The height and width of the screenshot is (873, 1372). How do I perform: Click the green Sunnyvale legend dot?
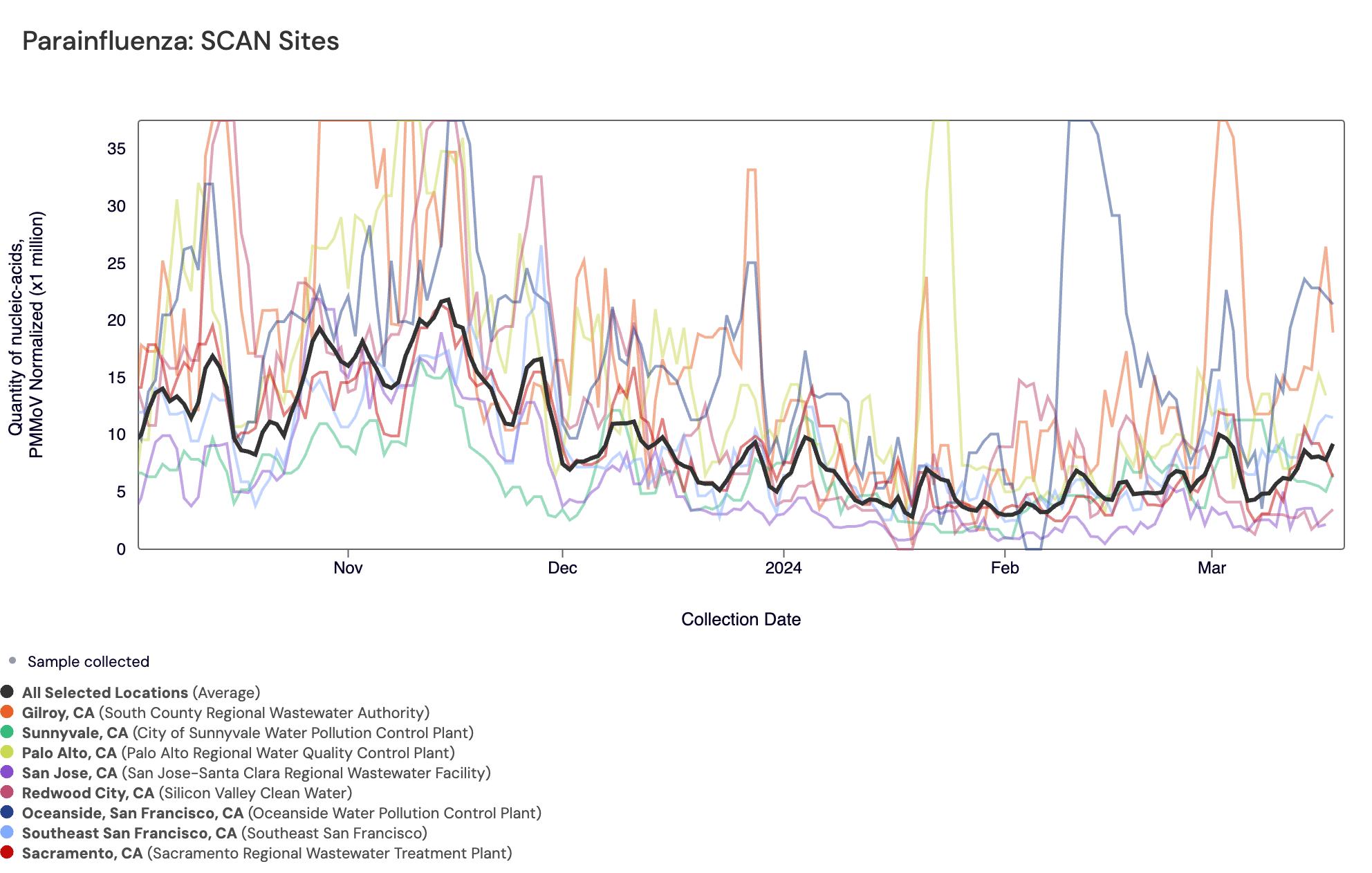pyautogui.click(x=7, y=732)
